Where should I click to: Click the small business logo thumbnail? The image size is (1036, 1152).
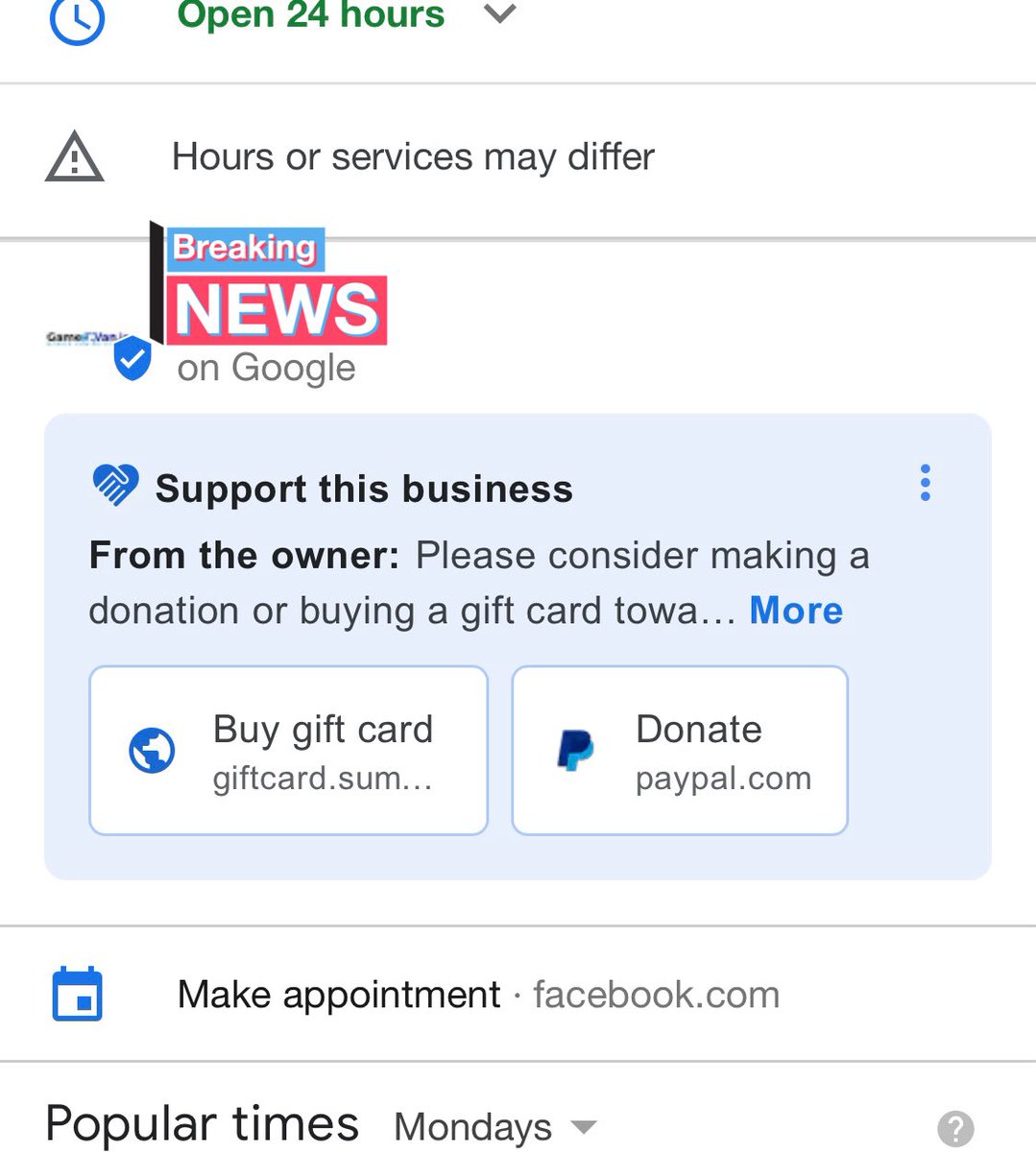(x=86, y=338)
